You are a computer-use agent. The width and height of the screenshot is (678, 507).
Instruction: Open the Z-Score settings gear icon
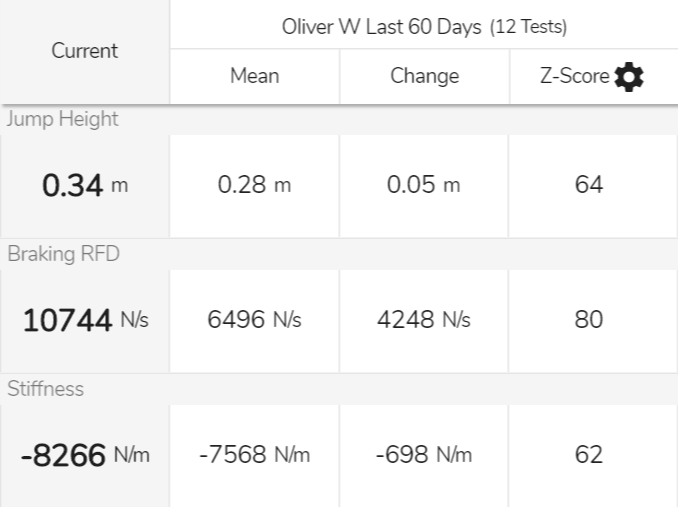(629, 77)
